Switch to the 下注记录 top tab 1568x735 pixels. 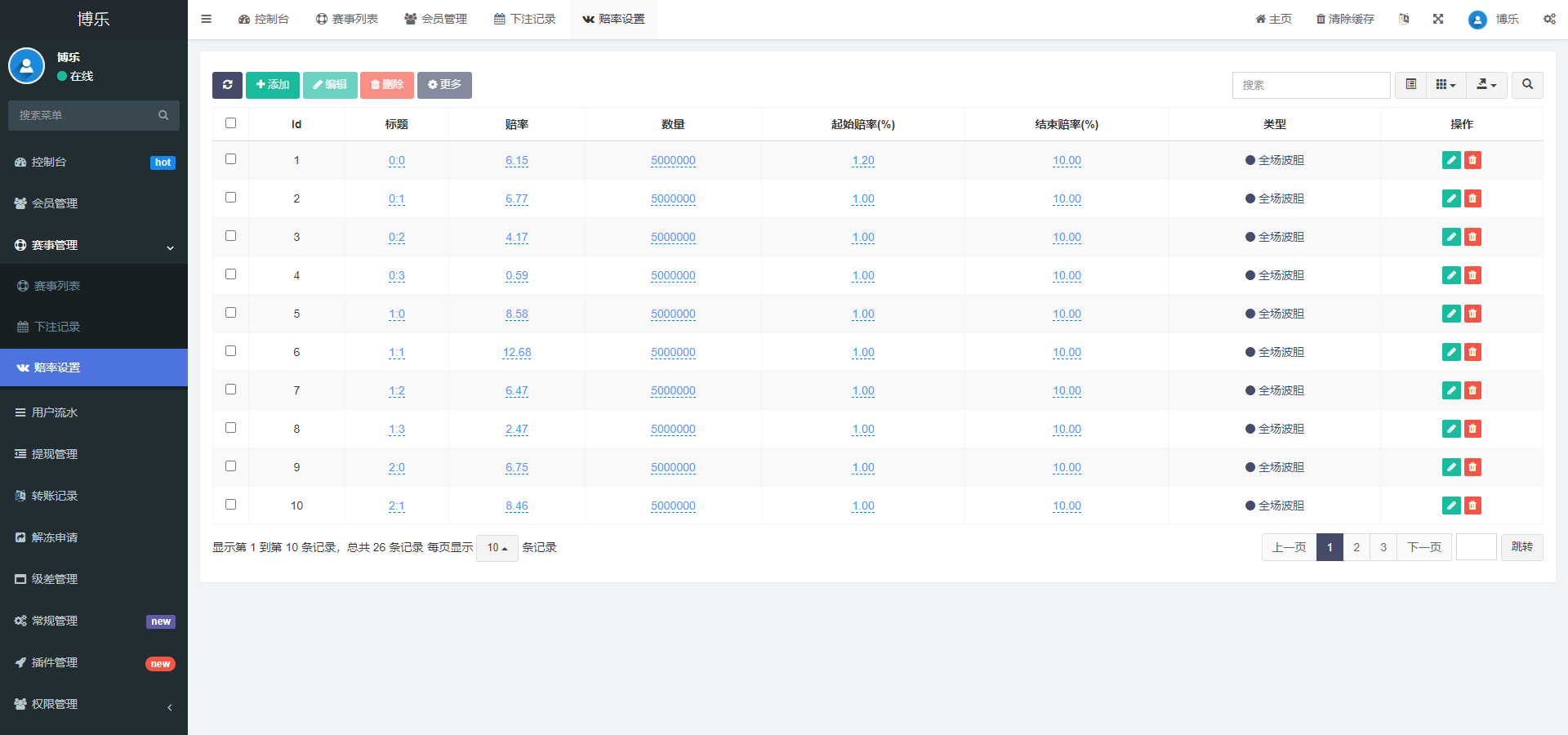525,19
